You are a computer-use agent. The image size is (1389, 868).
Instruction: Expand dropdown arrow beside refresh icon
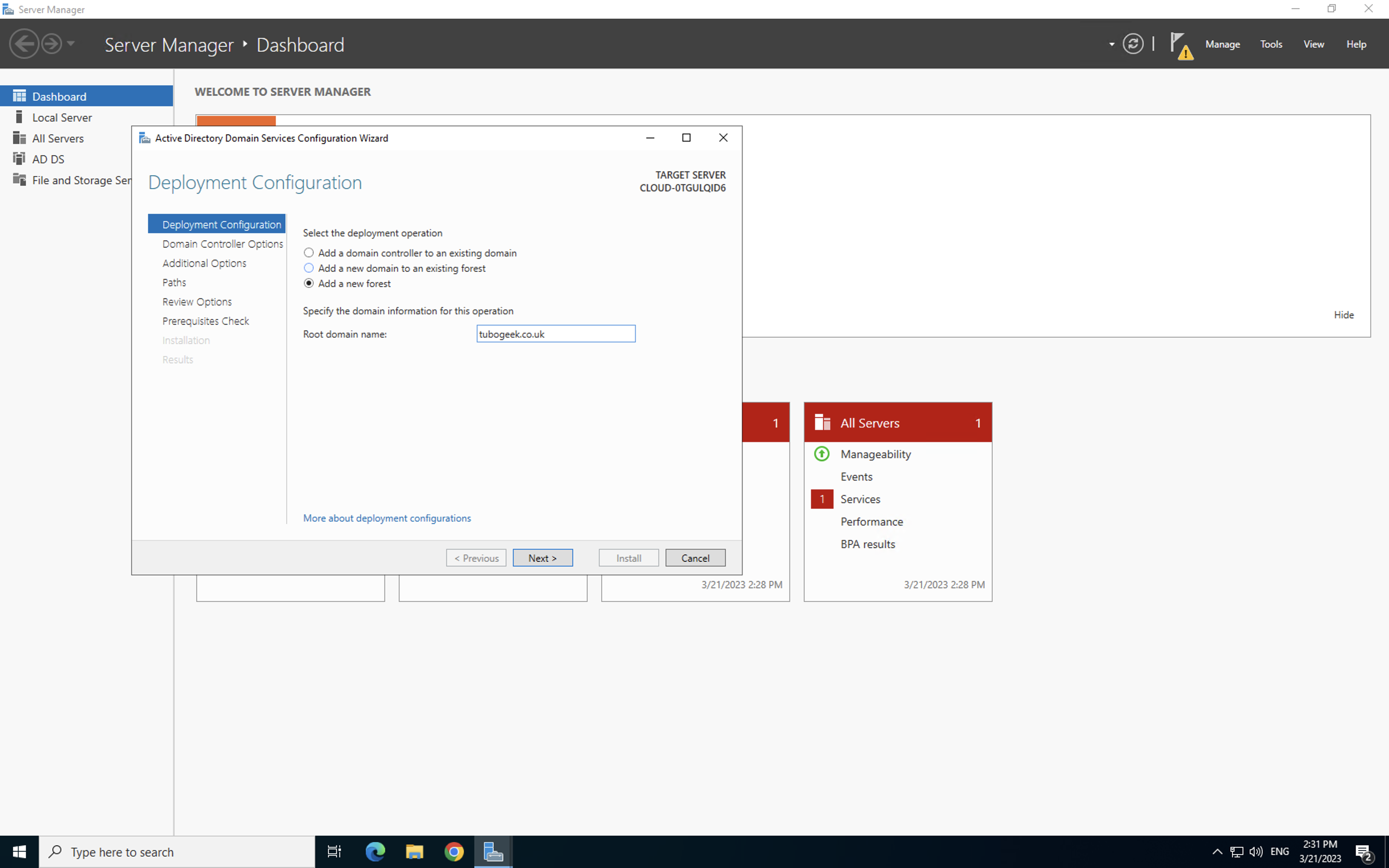[x=1112, y=44]
